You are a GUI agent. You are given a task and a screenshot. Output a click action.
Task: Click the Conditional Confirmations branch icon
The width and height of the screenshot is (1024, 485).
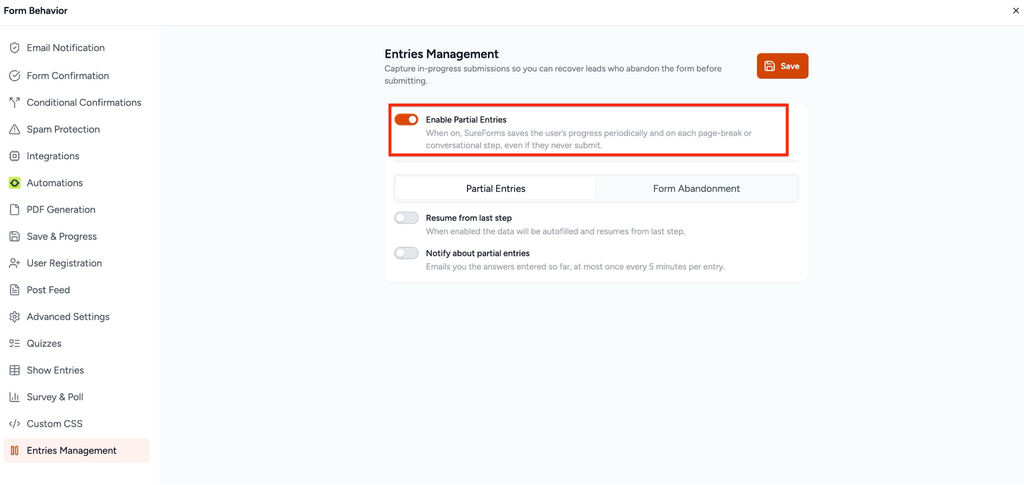(x=14, y=102)
